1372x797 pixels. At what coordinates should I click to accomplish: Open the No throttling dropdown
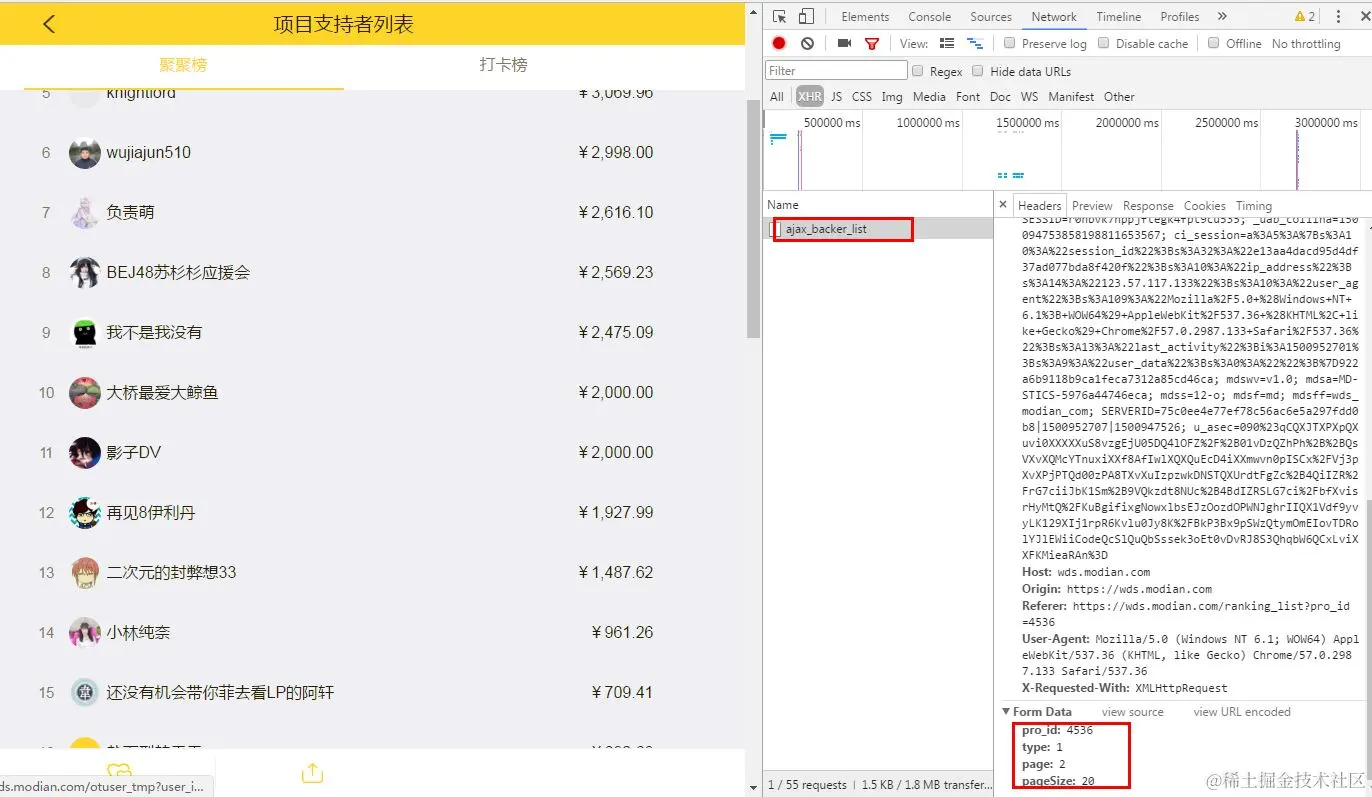[1306, 43]
